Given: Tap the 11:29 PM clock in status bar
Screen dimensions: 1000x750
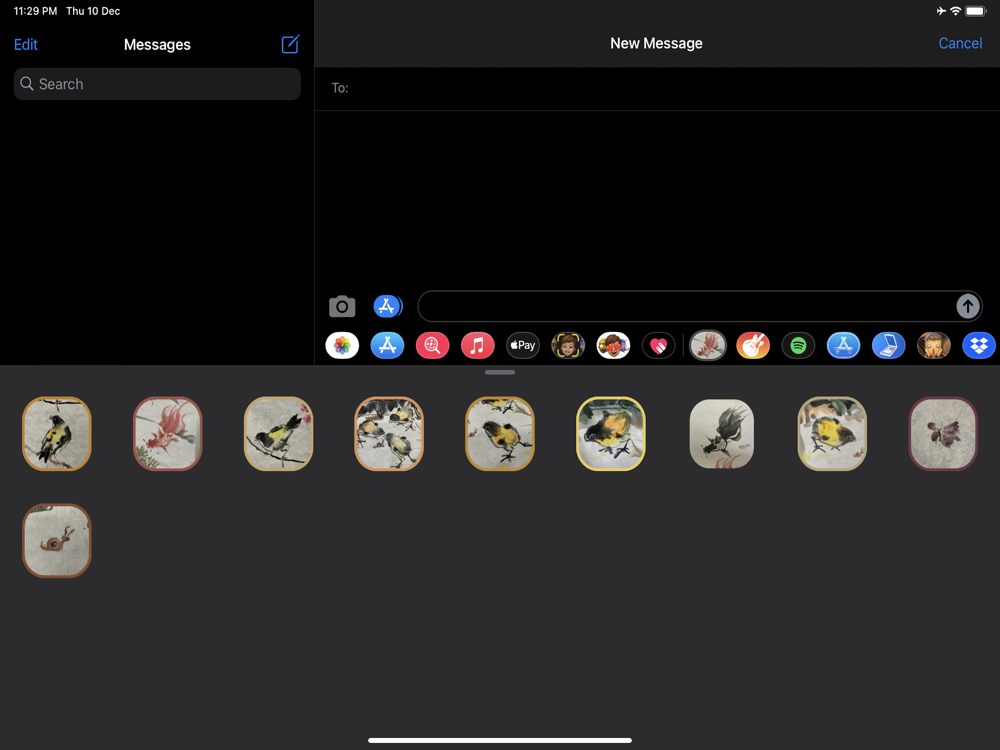Looking at the screenshot, I should click(x=35, y=11).
